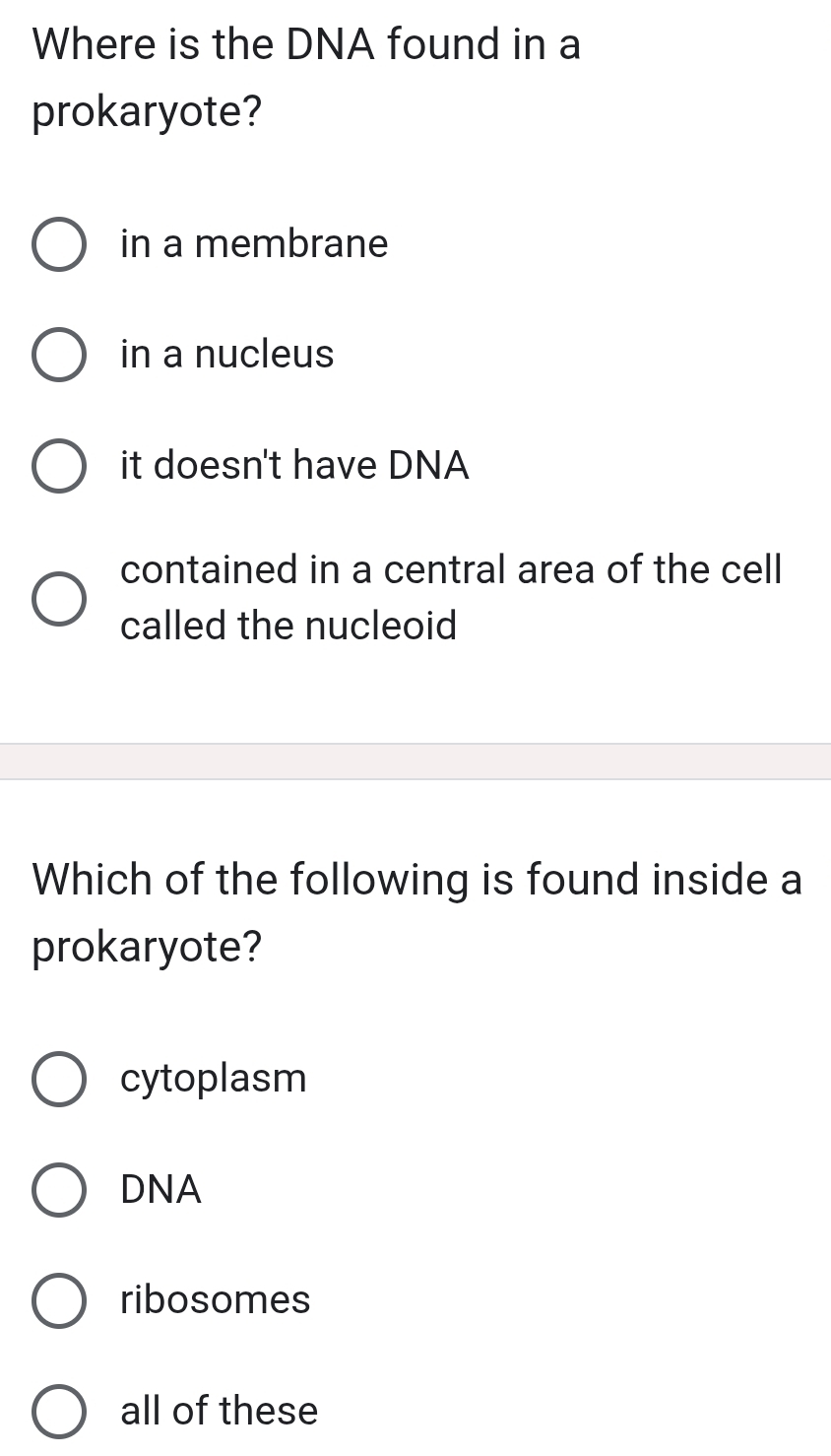Choose the answer text "ribosomes"
Viewport: 831px width, 1456px height.
[214, 1300]
